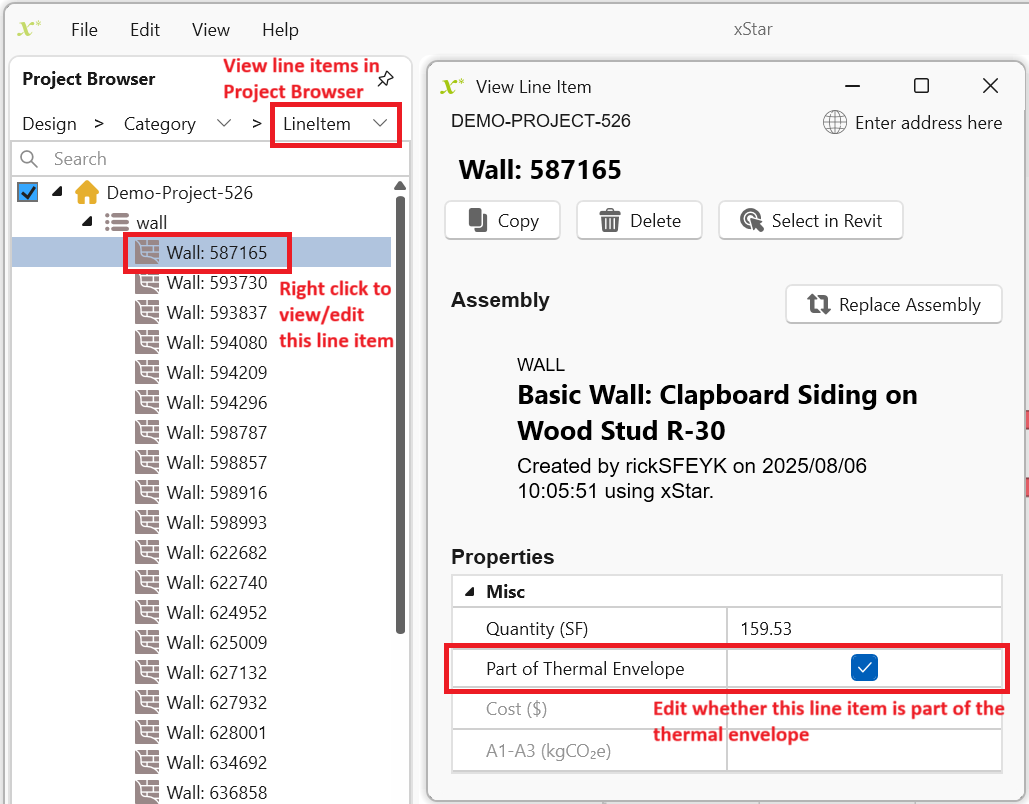This screenshot has width=1029, height=804.
Task: Click the search magnifier icon
Action: click(x=30, y=159)
